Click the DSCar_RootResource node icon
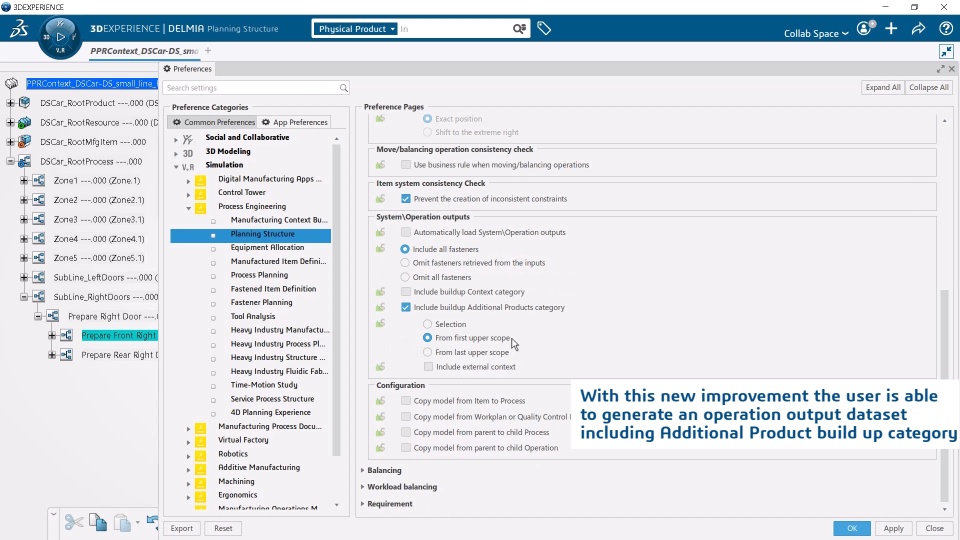The image size is (960, 540). [24, 122]
